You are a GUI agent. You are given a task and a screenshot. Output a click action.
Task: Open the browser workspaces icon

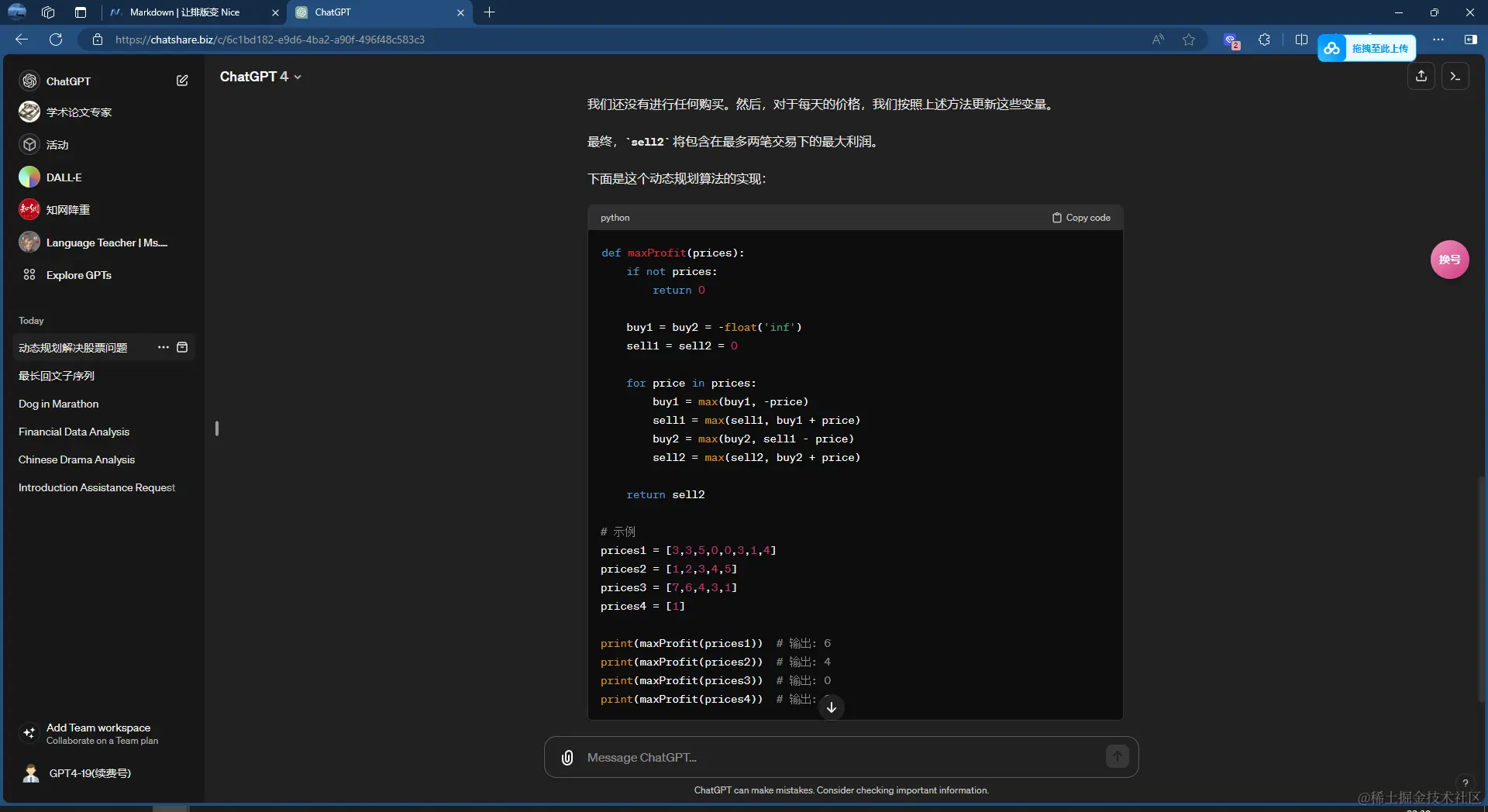(48, 12)
